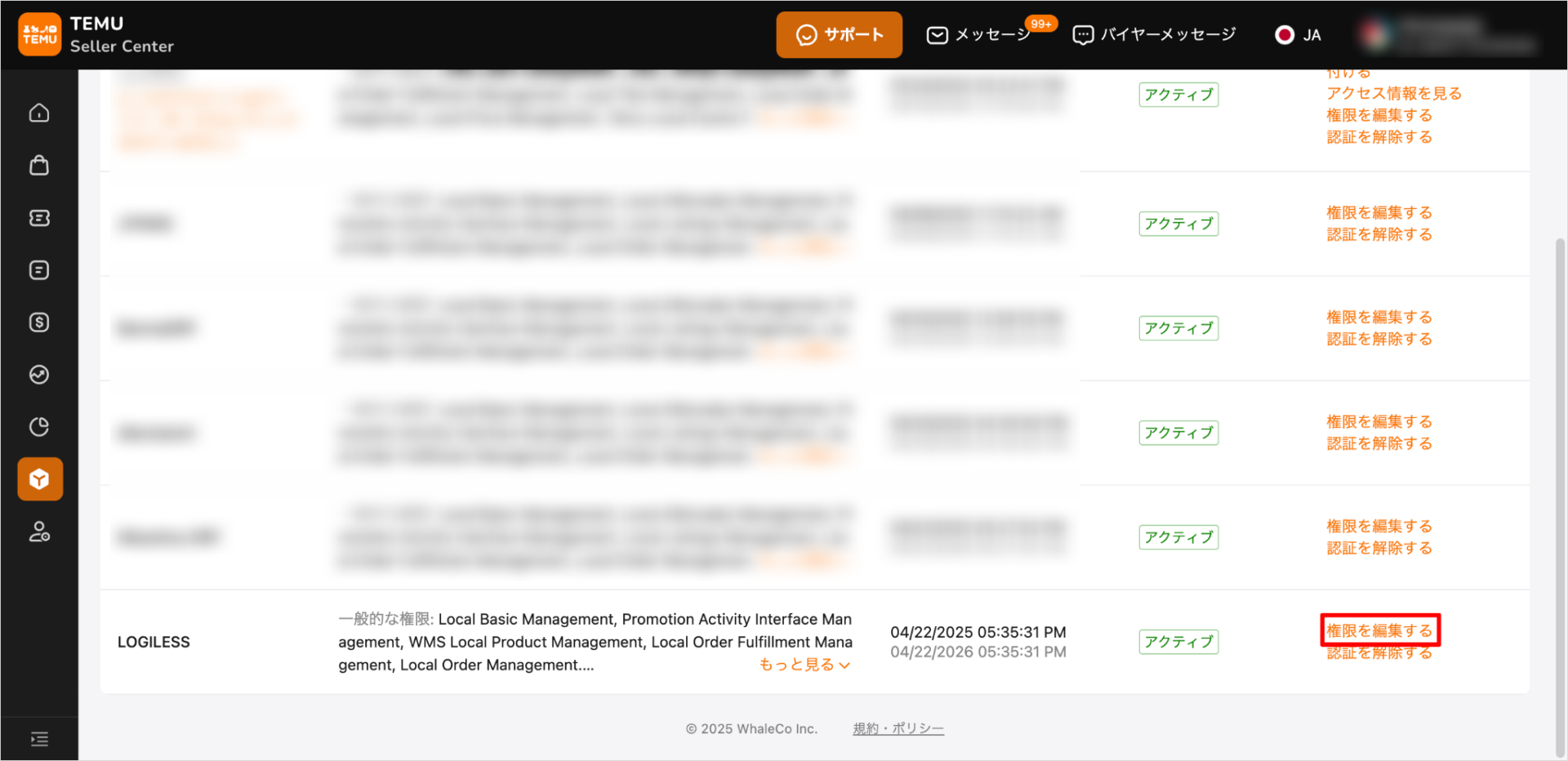Open the orders list sidebar icon
The width and height of the screenshot is (1568, 761).
point(39,270)
